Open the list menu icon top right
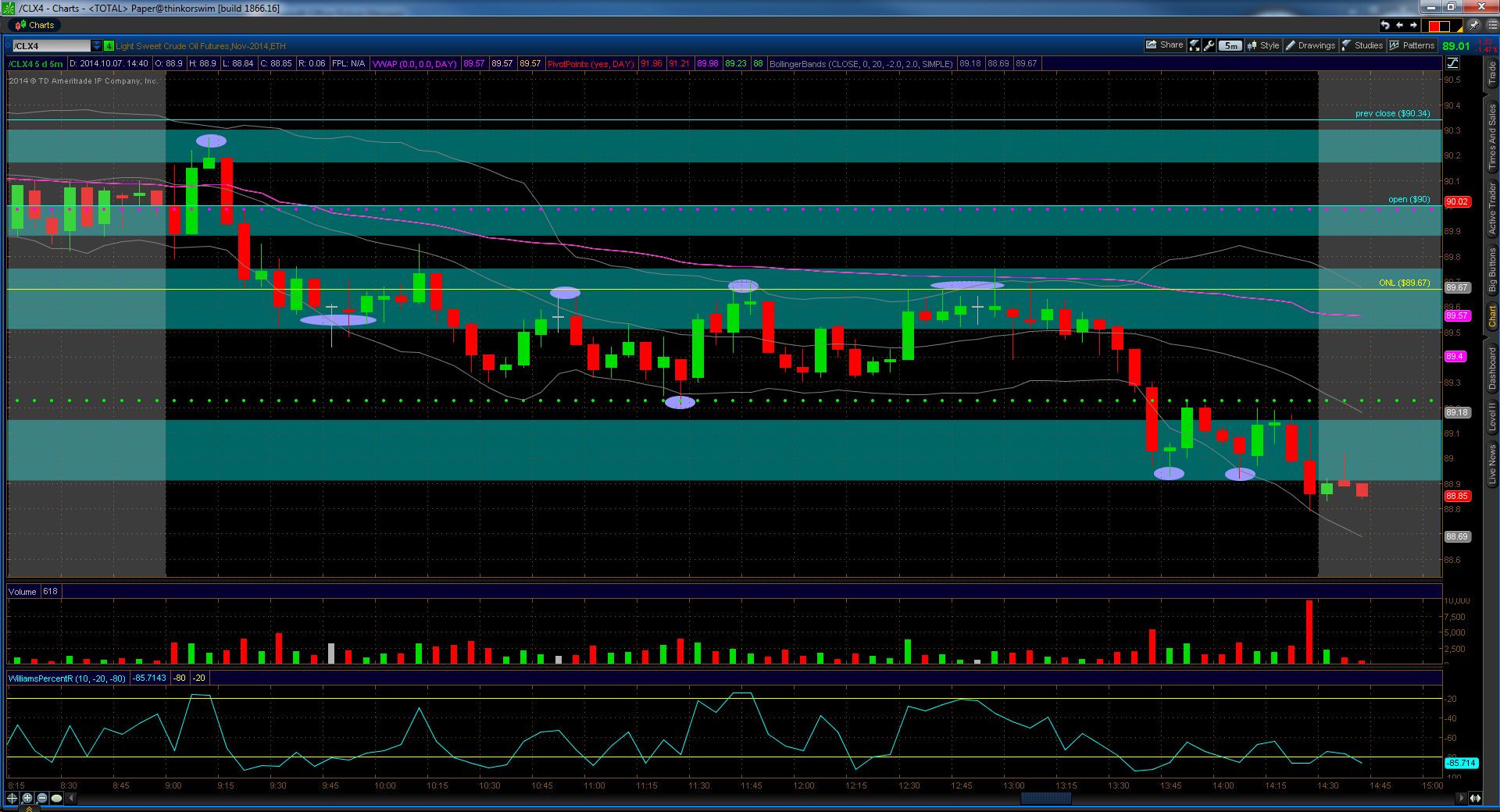The height and width of the screenshot is (812, 1500). (x=1491, y=26)
